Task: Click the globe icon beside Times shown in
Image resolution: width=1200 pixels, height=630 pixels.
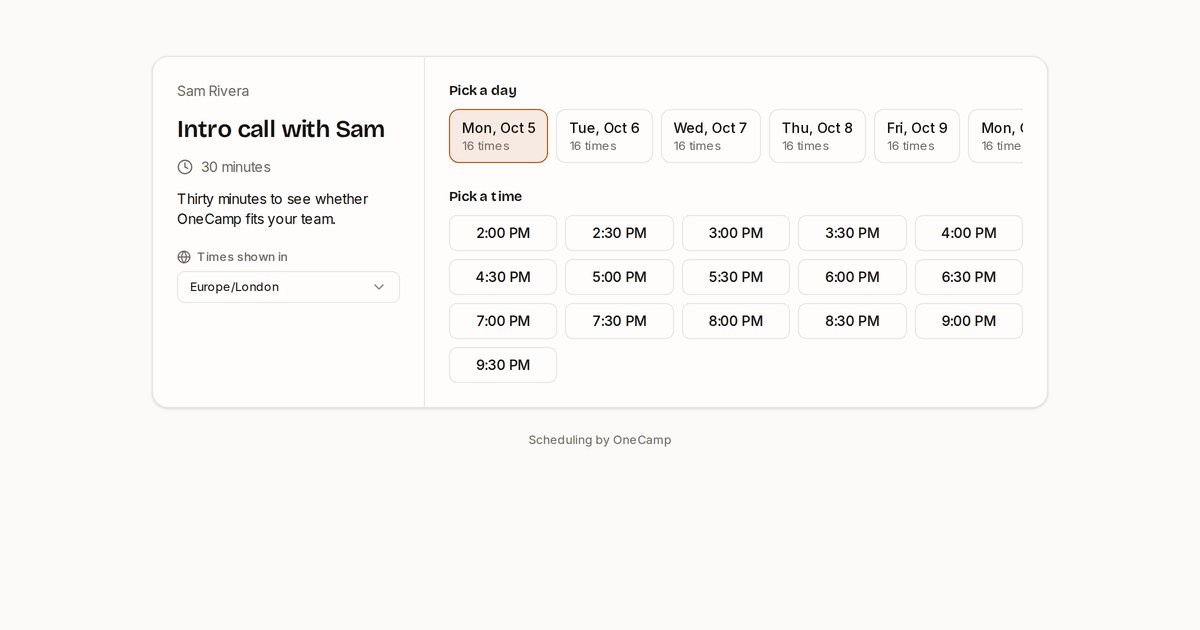Action: coord(184,257)
